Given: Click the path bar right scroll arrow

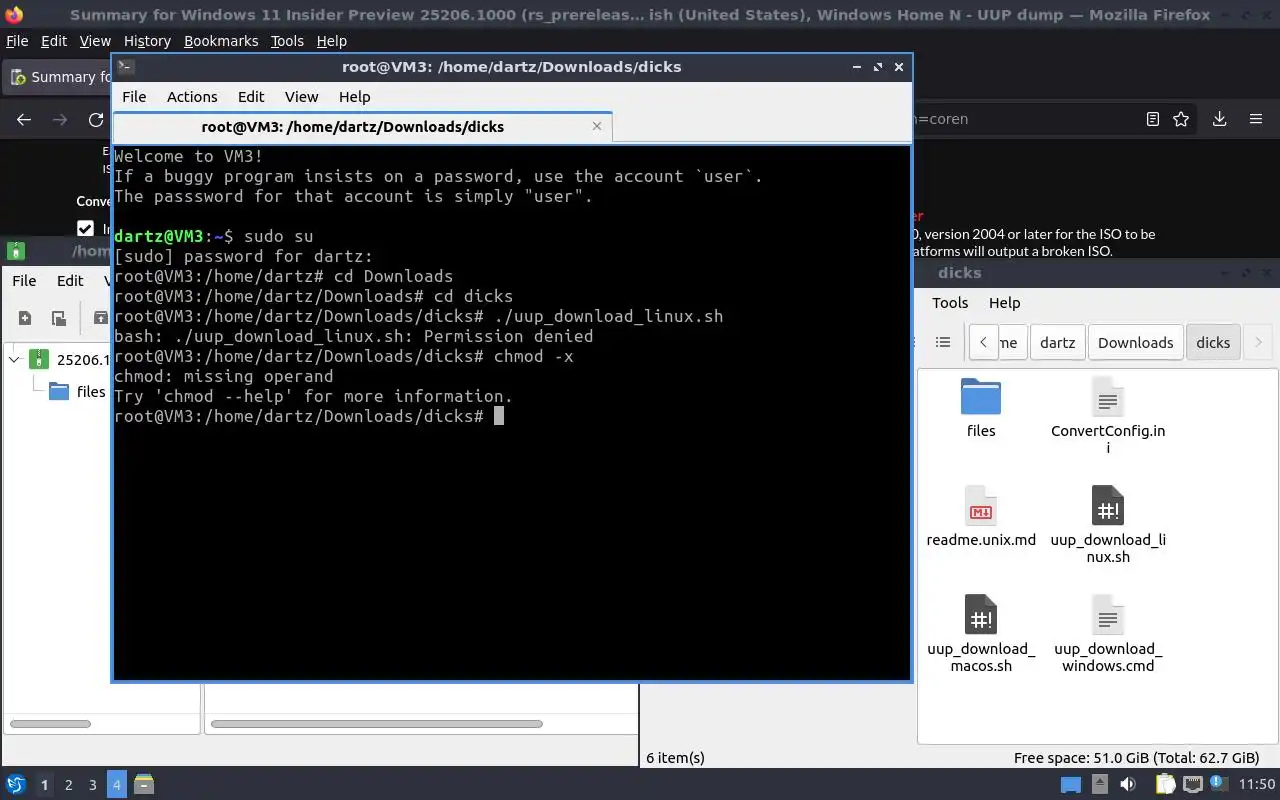Looking at the screenshot, I should coord(1258,342).
